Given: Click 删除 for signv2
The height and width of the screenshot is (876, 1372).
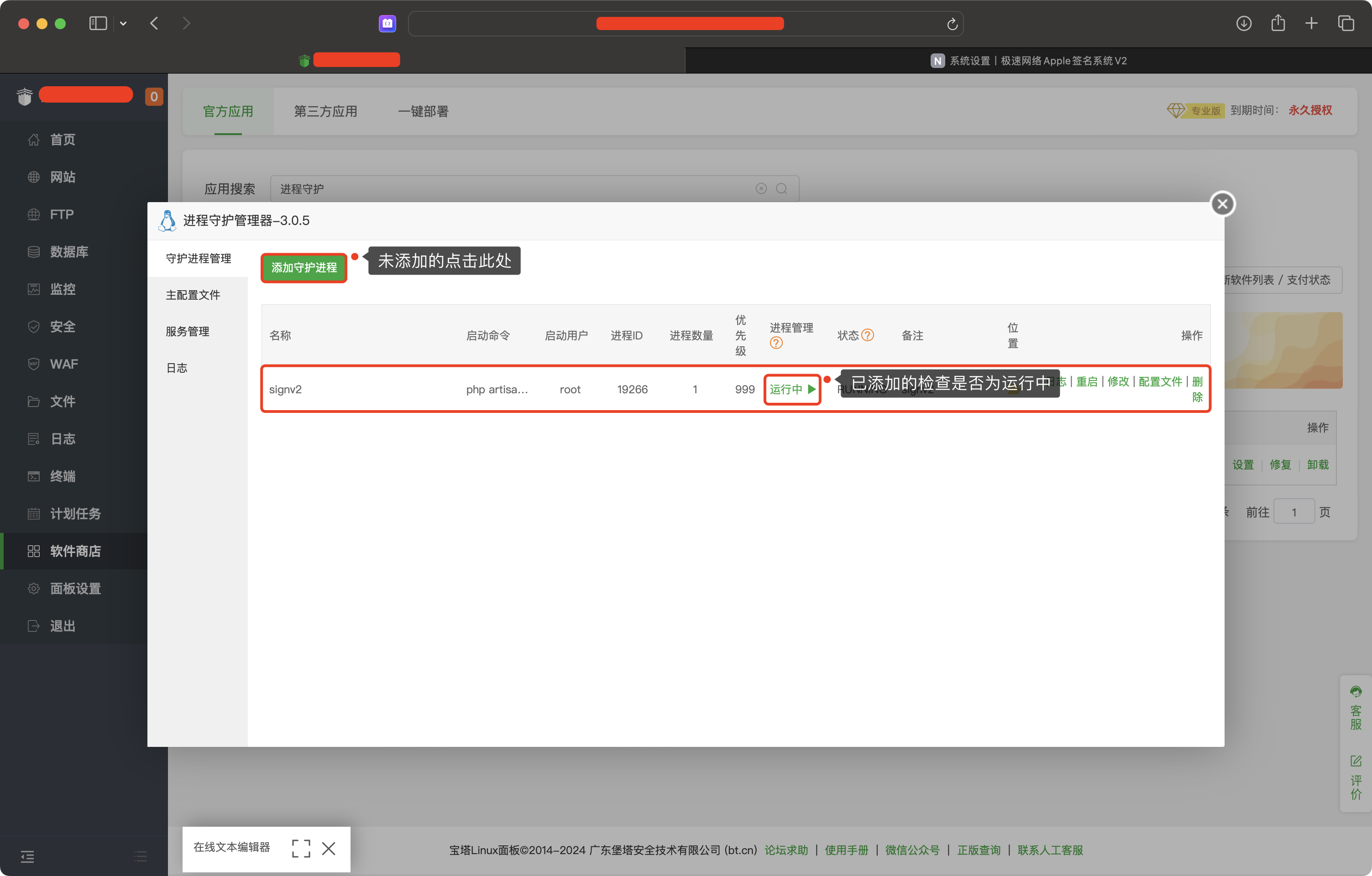Looking at the screenshot, I should [1197, 390].
